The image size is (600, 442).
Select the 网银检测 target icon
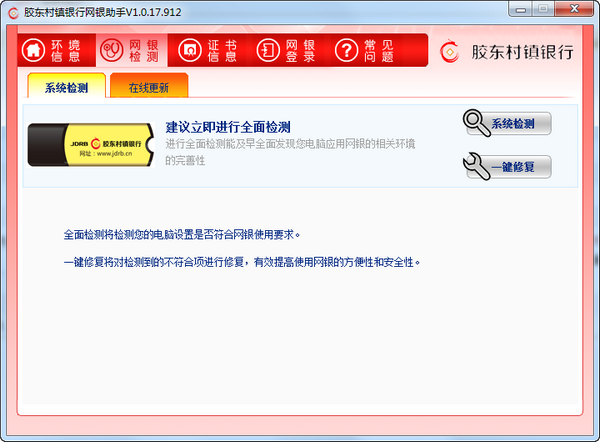point(112,50)
